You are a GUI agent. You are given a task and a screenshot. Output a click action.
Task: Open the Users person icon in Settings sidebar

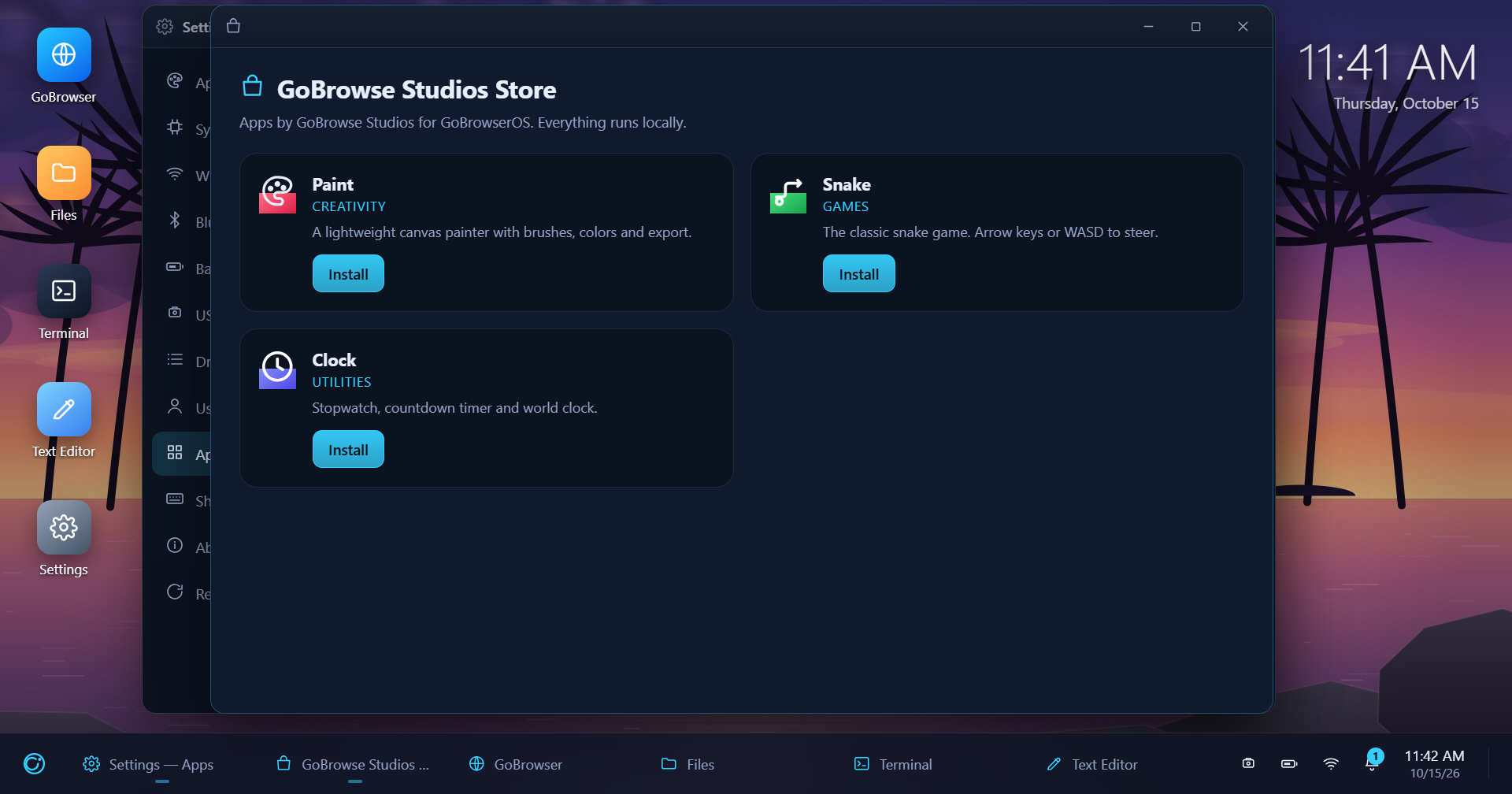[x=182, y=407]
